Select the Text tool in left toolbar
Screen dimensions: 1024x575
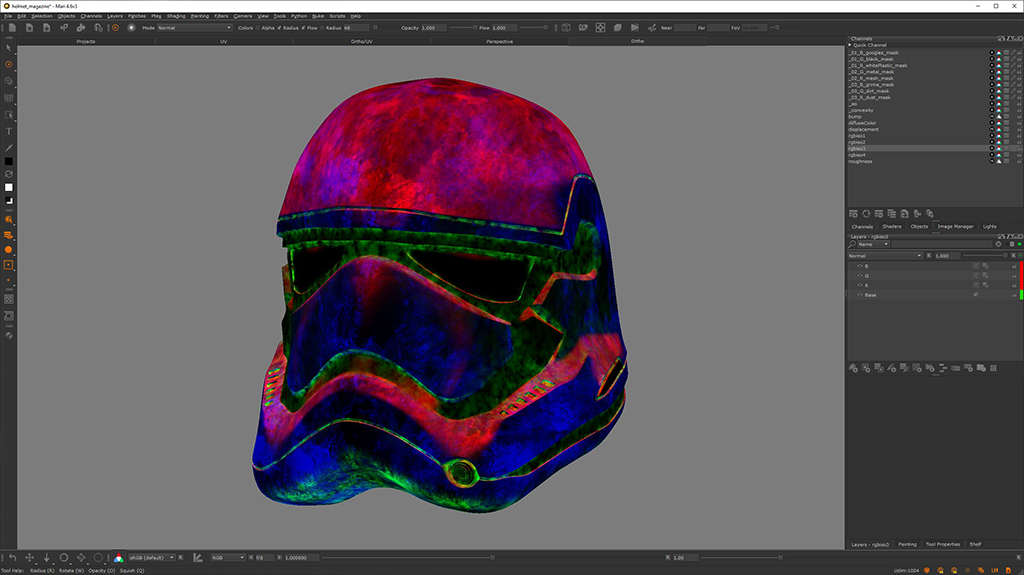8,131
